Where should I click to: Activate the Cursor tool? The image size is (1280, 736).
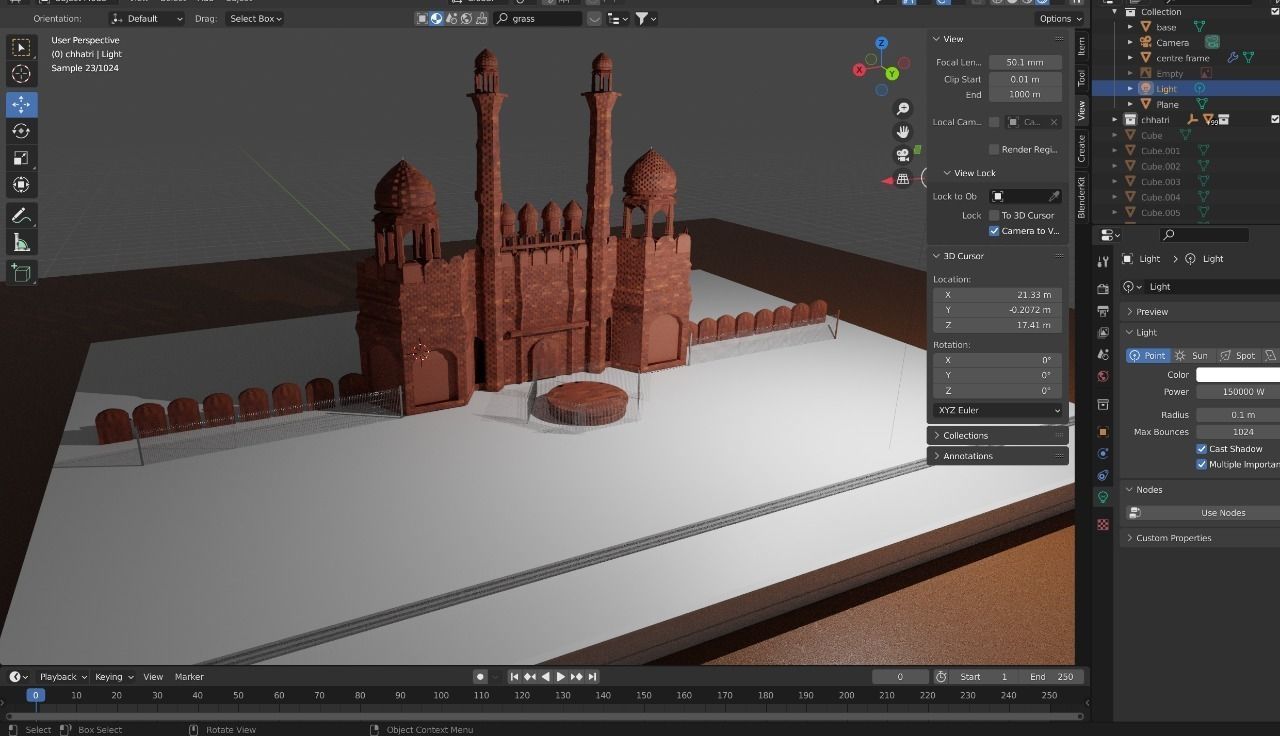click(21, 74)
